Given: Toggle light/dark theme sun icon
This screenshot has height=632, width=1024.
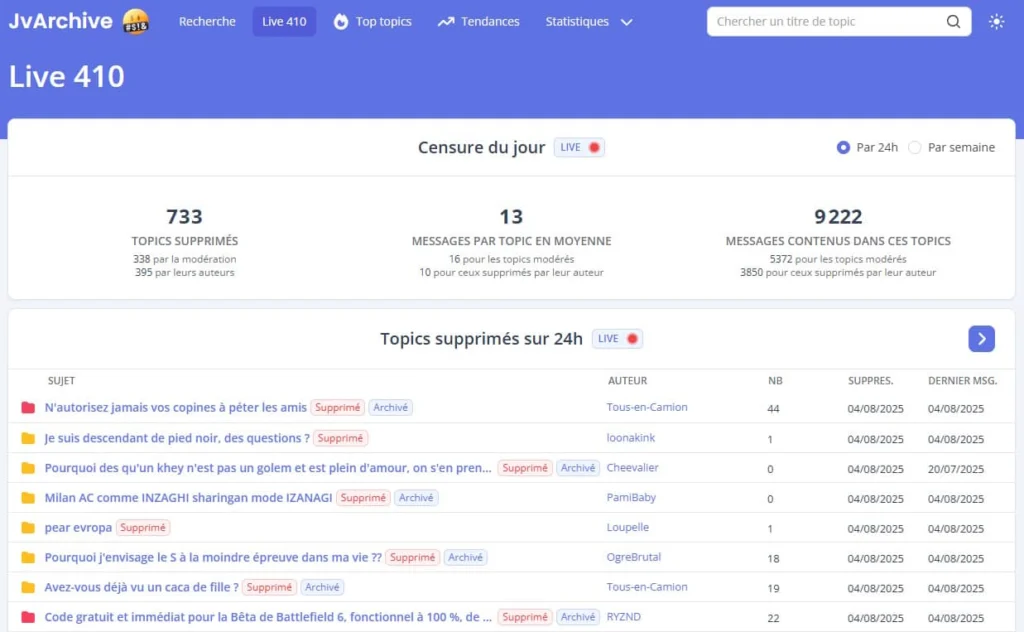Looking at the screenshot, I should pos(996,22).
